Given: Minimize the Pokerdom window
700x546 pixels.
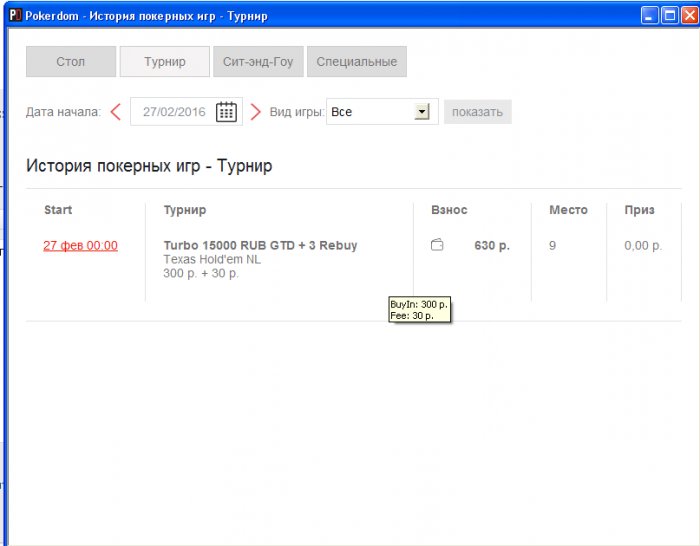Looking at the screenshot, I should pos(649,16).
